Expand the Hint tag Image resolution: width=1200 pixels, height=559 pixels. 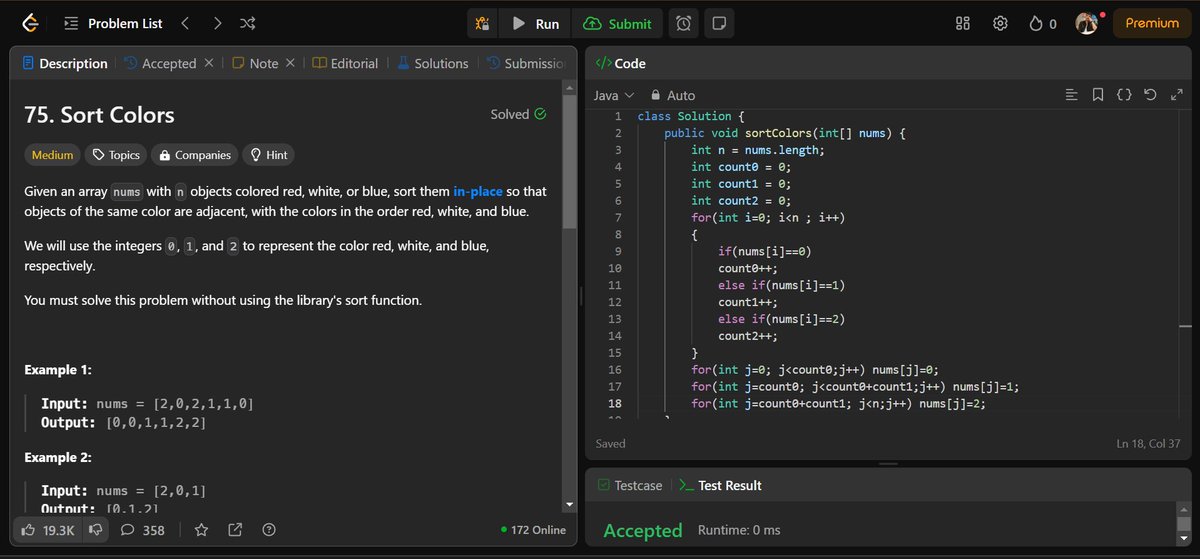(x=269, y=155)
